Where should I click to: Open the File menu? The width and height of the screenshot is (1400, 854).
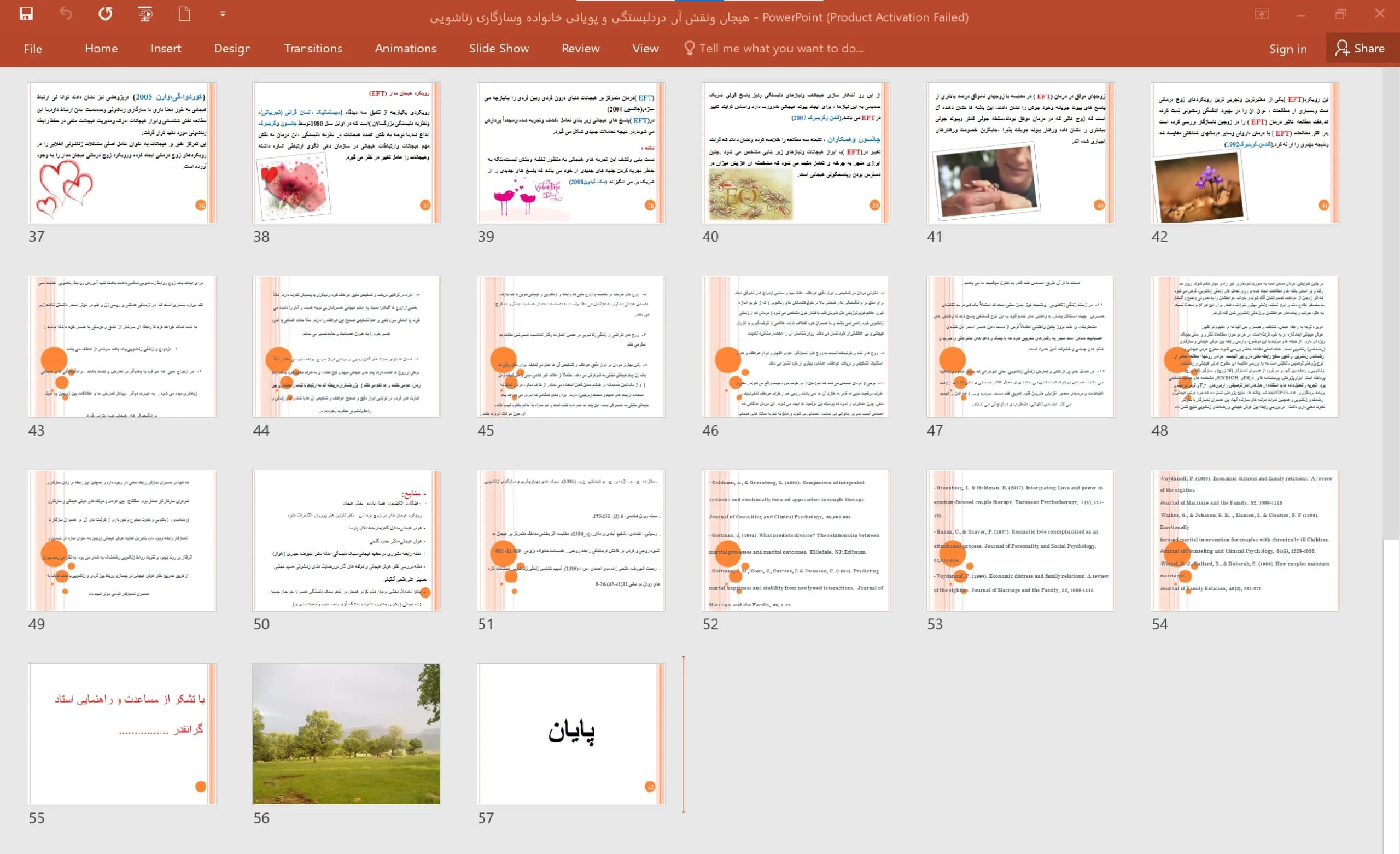pyautogui.click(x=33, y=49)
